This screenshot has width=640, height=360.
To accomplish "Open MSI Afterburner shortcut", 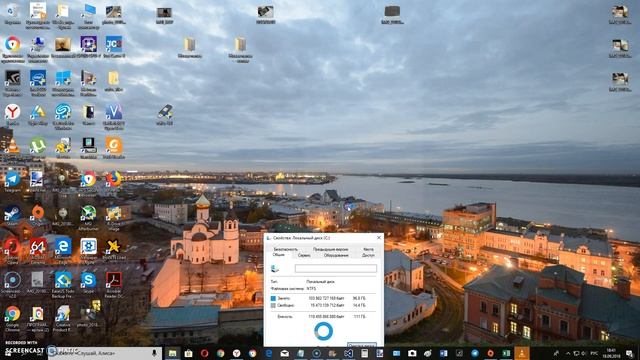I will [x=88, y=217].
